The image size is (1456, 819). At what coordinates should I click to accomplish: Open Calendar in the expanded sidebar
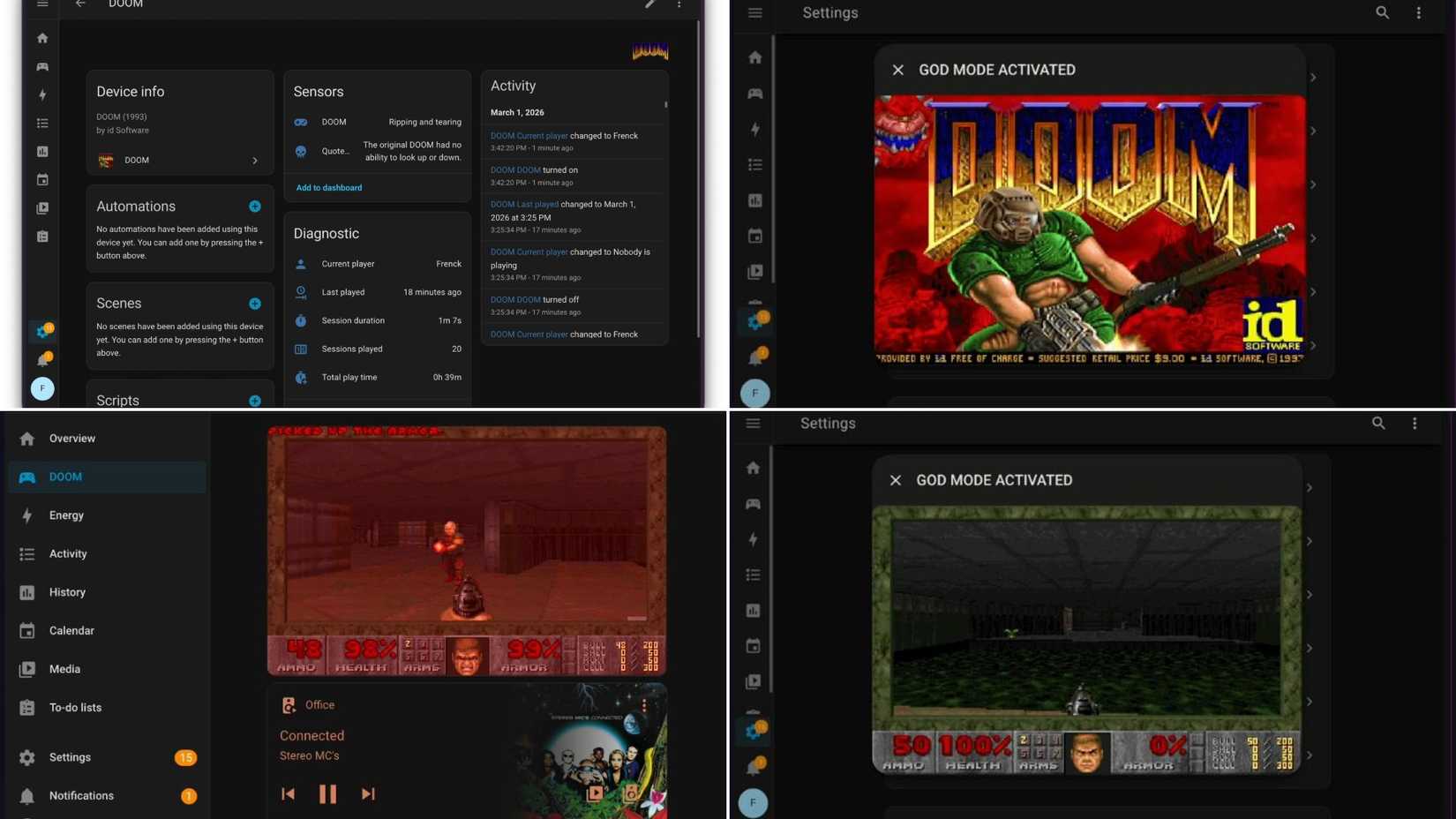(107, 631)
